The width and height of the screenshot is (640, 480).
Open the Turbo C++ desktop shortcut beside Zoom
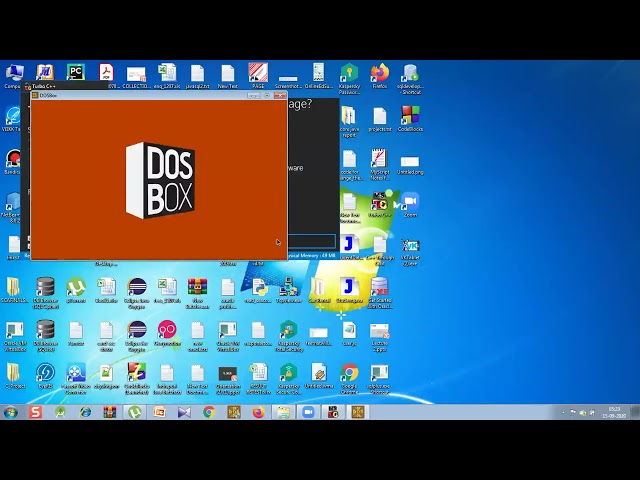(380, 204)
